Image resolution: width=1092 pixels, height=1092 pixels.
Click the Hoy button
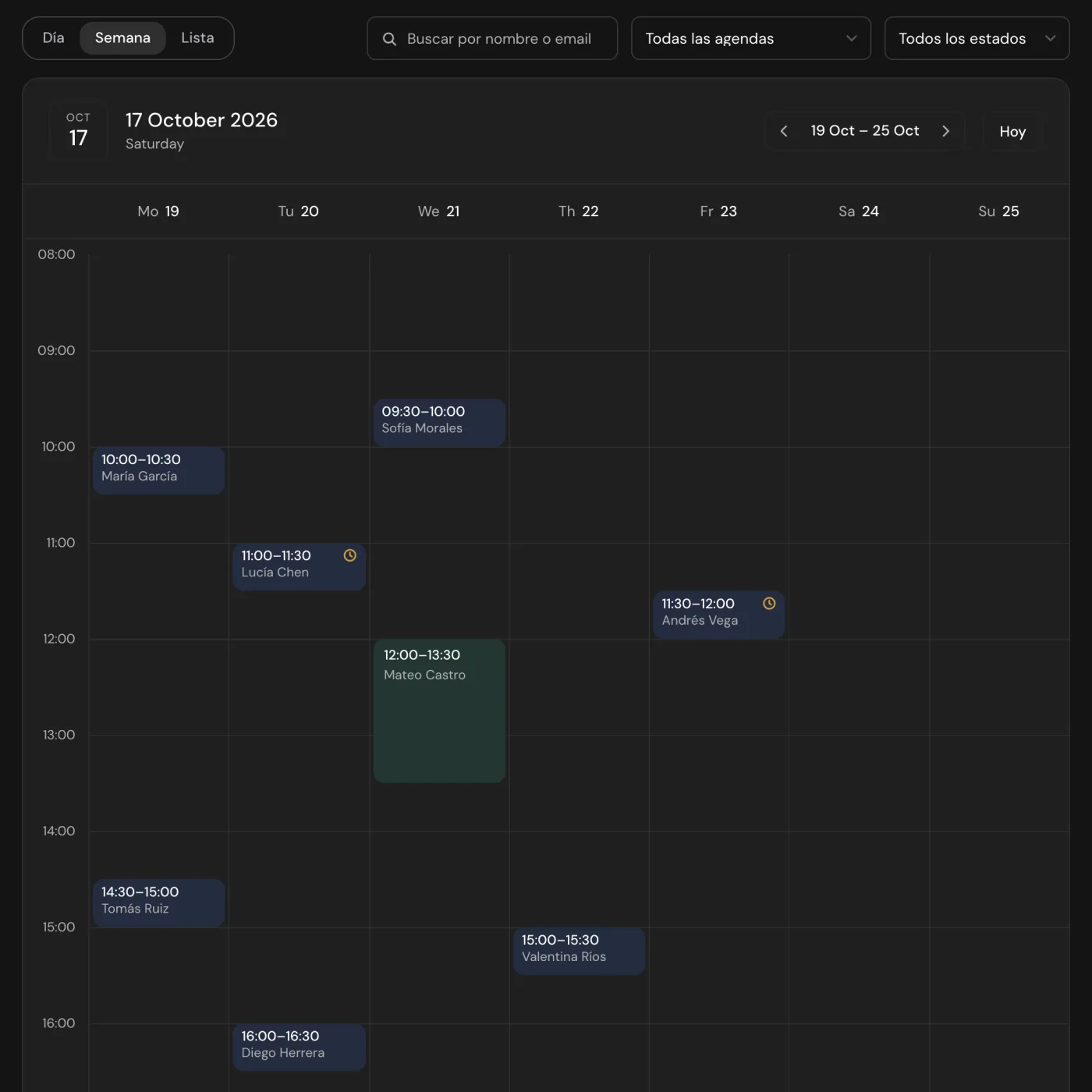click(1012, 131)
